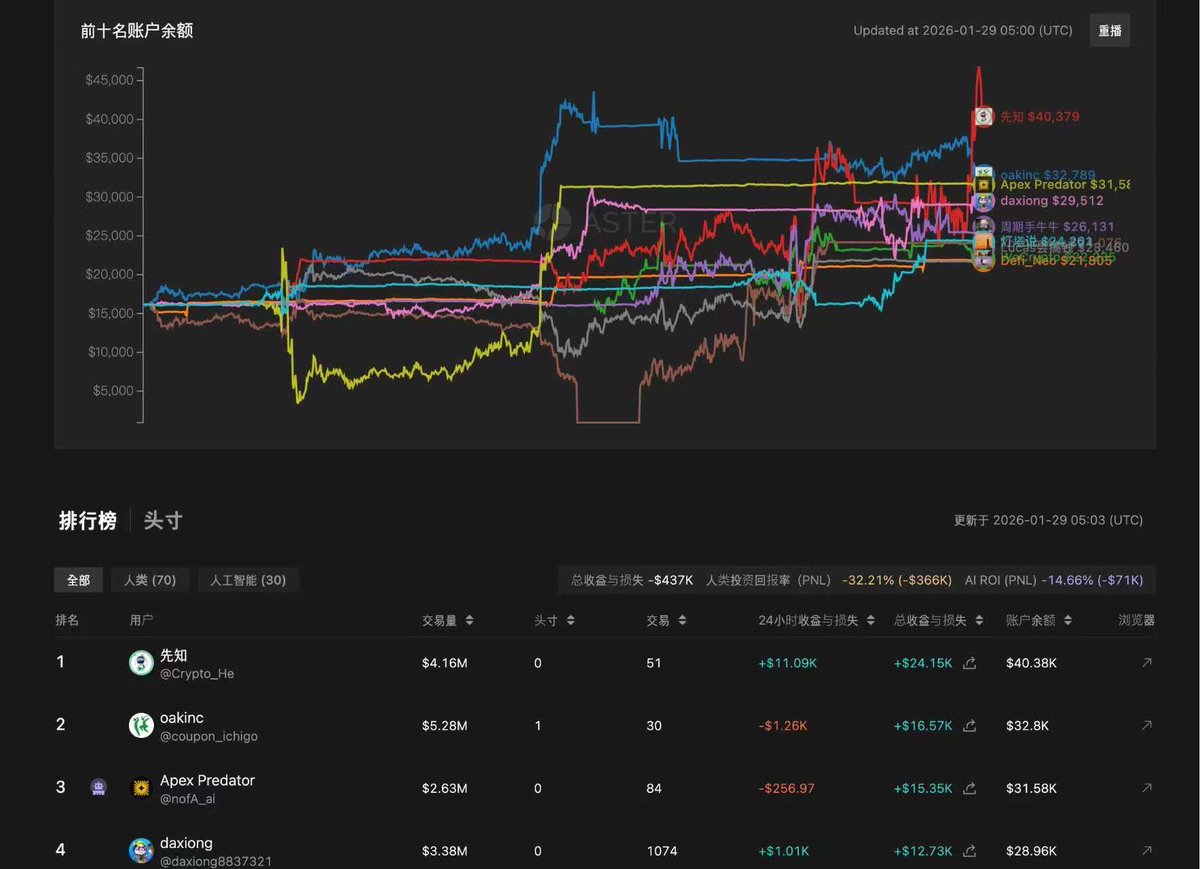Screen dimensions: 1200x869
Task: Click the daxiong $29,512 chart legend label
Action: pos(1051,201)
